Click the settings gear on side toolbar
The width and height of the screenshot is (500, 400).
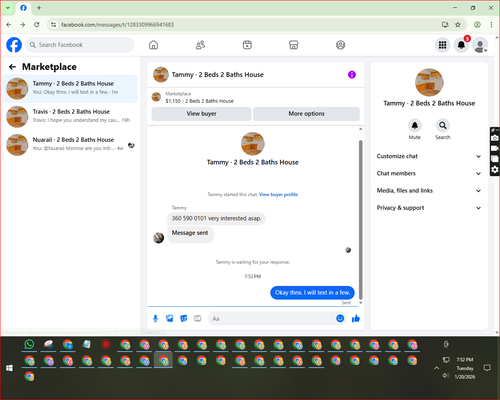point(495,170)
